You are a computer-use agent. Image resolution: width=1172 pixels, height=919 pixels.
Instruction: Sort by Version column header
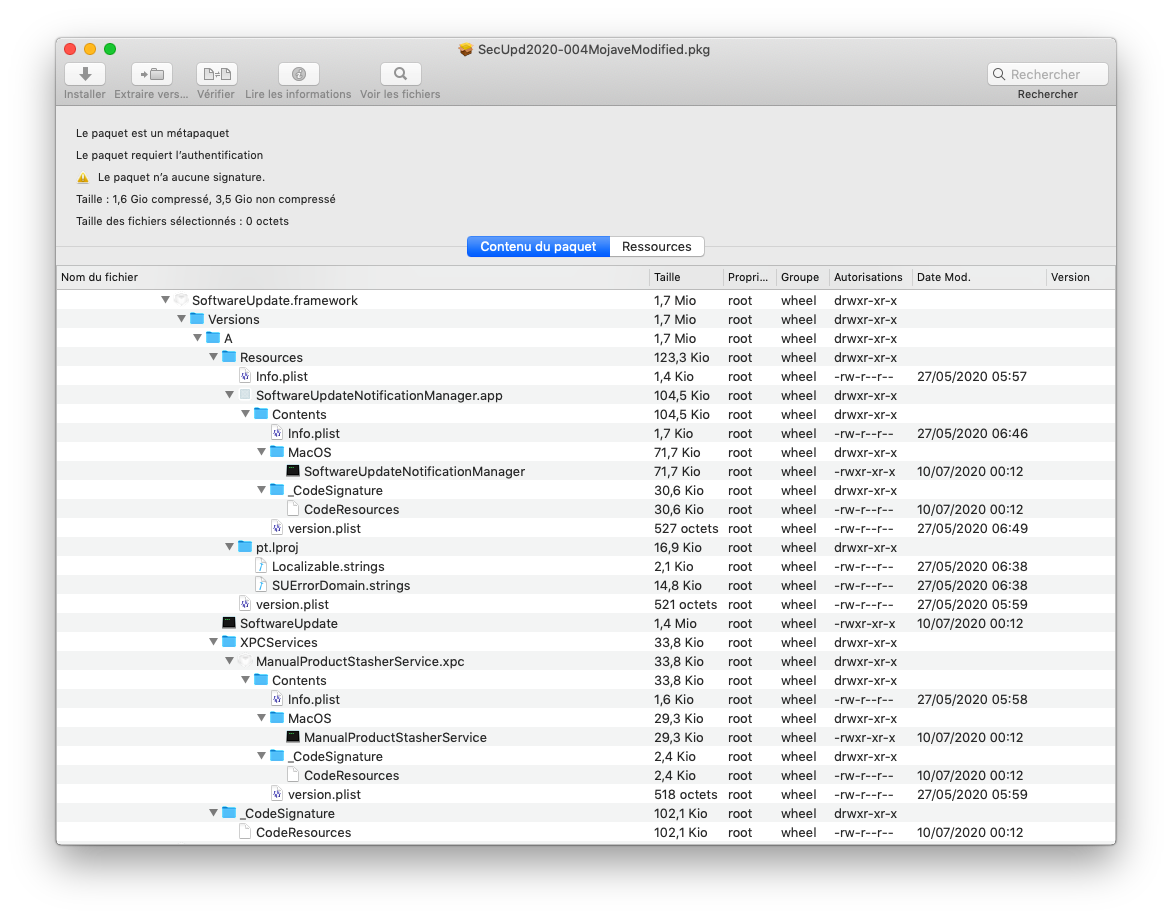1080,277
